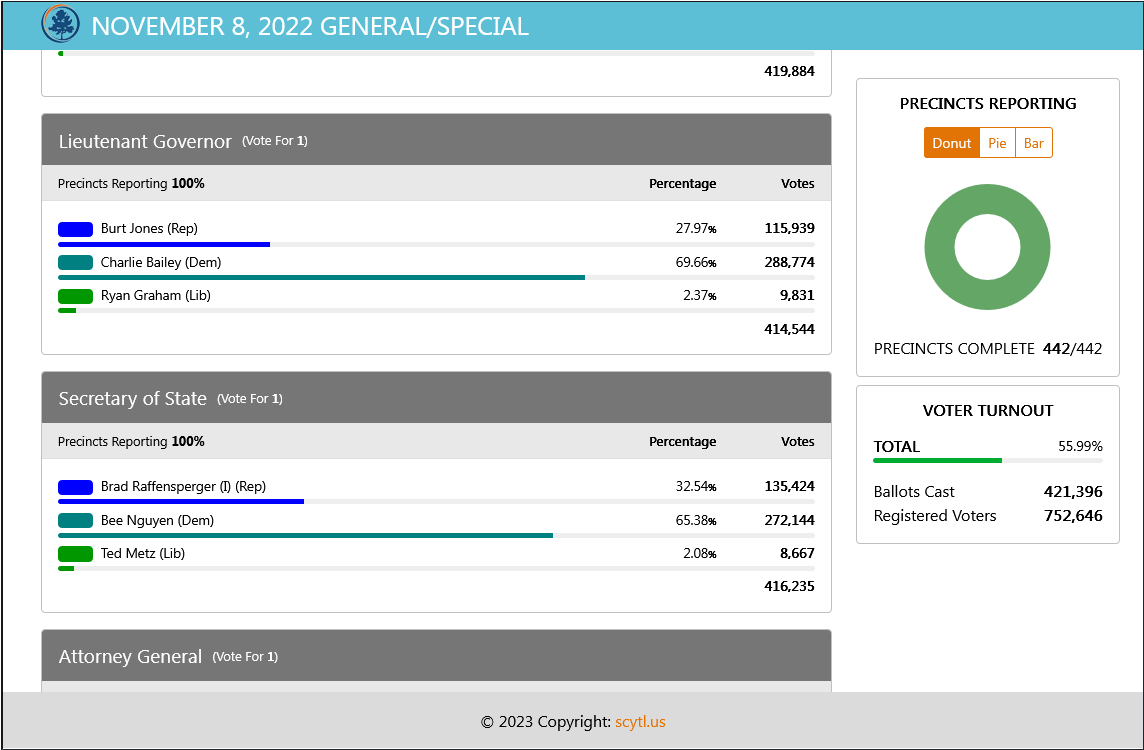Screen dimensions: 1144x750
Task: Select the Lieutenant Governor contest header
Action: click(436, 140)
